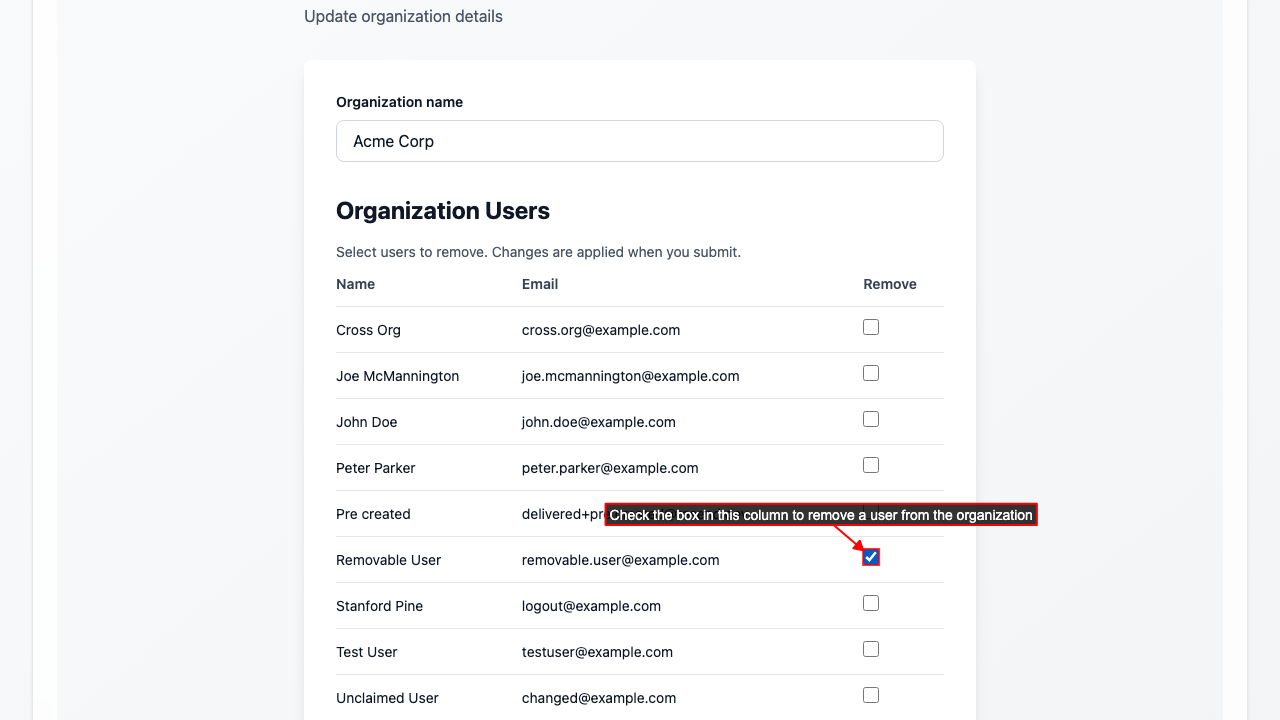The width and height of the screenshot is (1280, 720).
Task: Select Peter Parker's remove checkbox
Action: 871,465
